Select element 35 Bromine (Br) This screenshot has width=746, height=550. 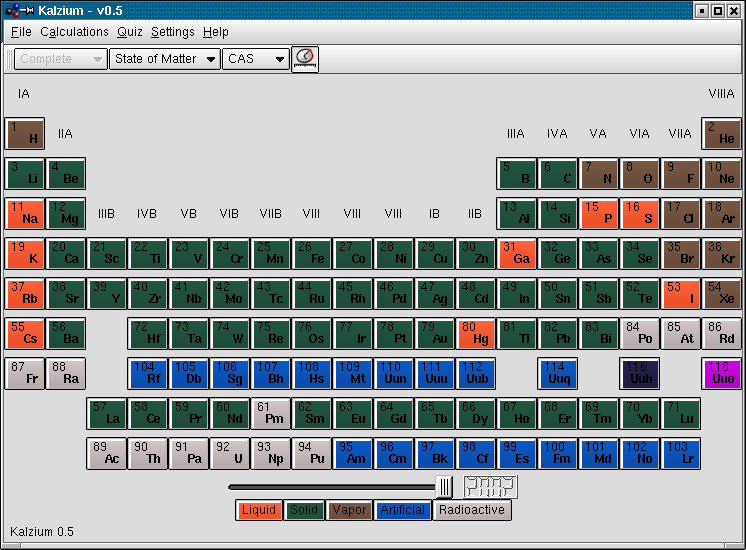[680, 253]
